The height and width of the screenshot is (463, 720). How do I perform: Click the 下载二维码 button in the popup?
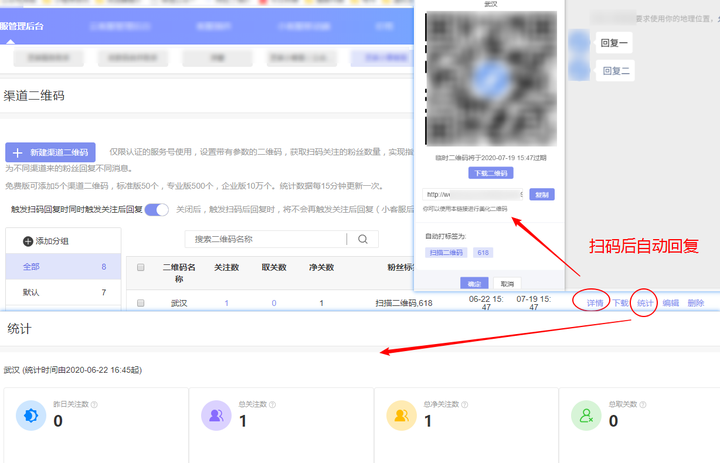click(x=491, y=173)
